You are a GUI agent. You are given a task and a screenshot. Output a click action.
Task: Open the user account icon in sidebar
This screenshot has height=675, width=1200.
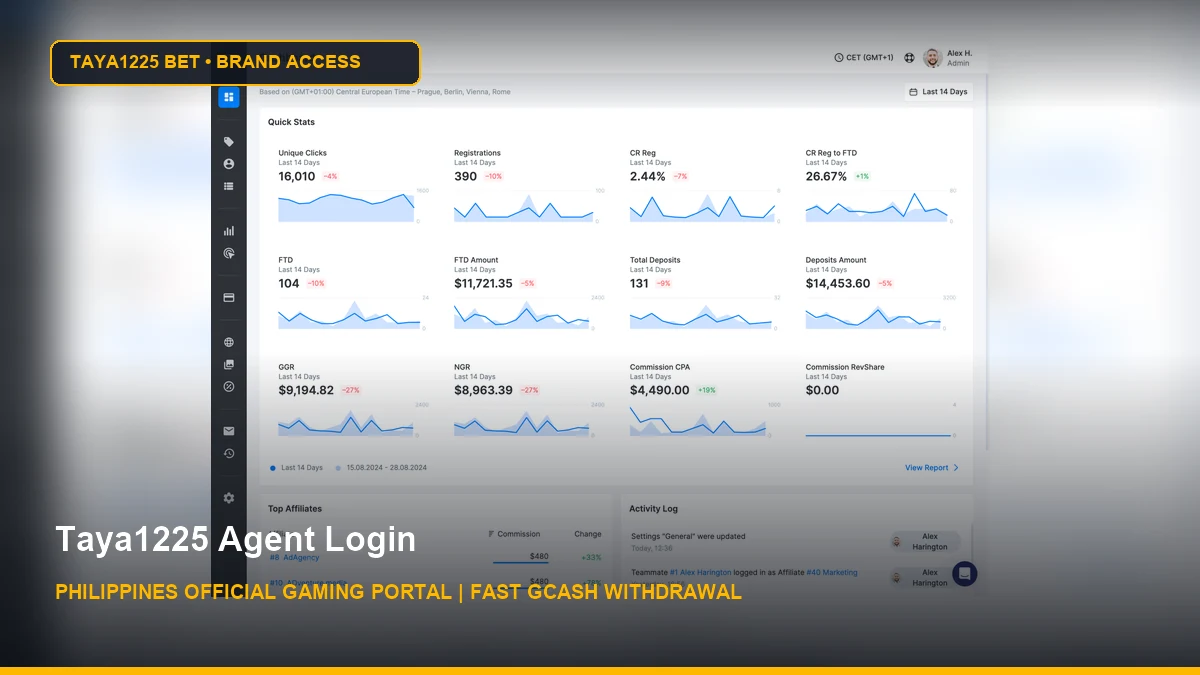coord(229,164)
